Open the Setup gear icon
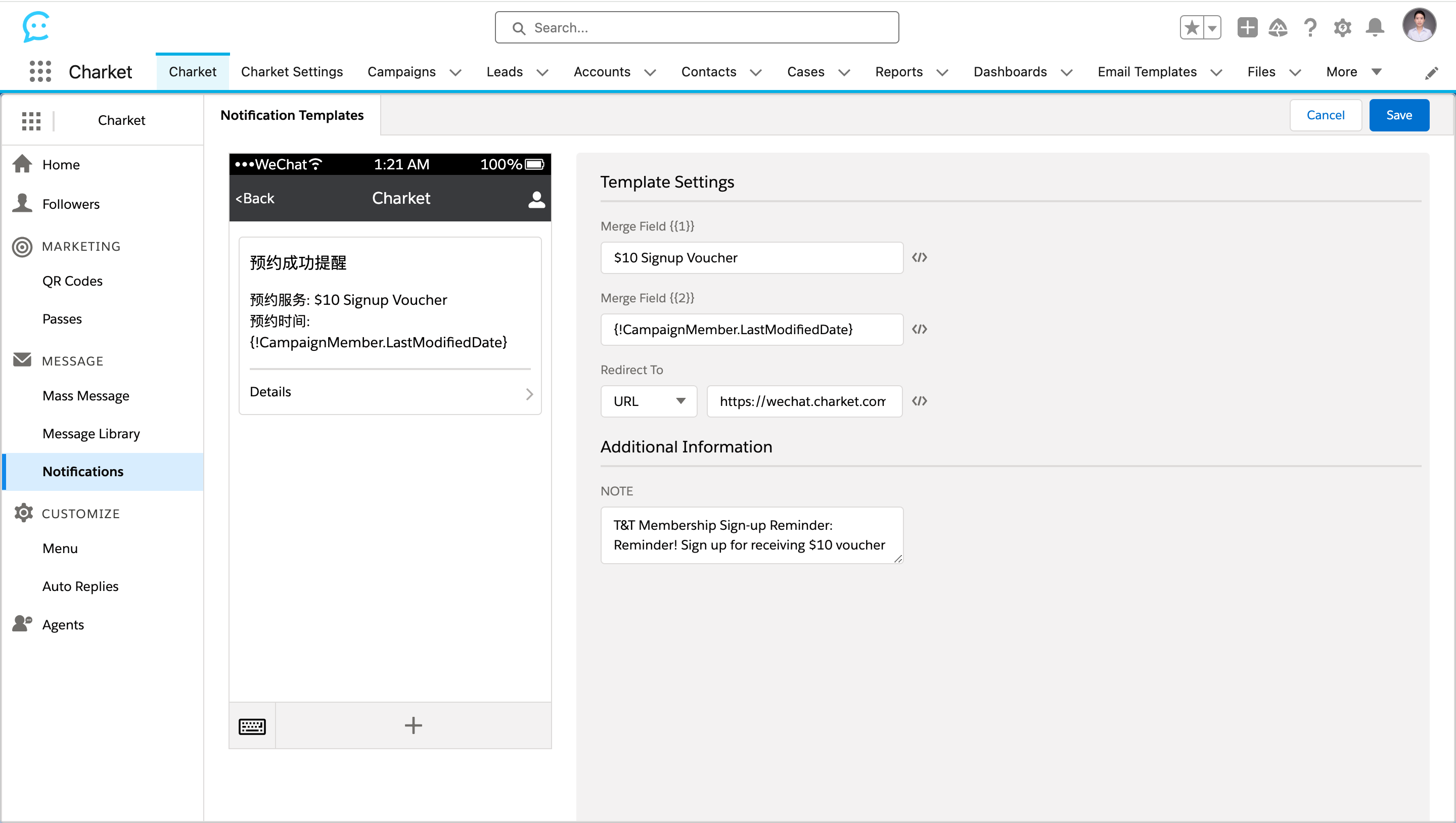This screenshot has width=1456, height=823. click(1342, 27)
